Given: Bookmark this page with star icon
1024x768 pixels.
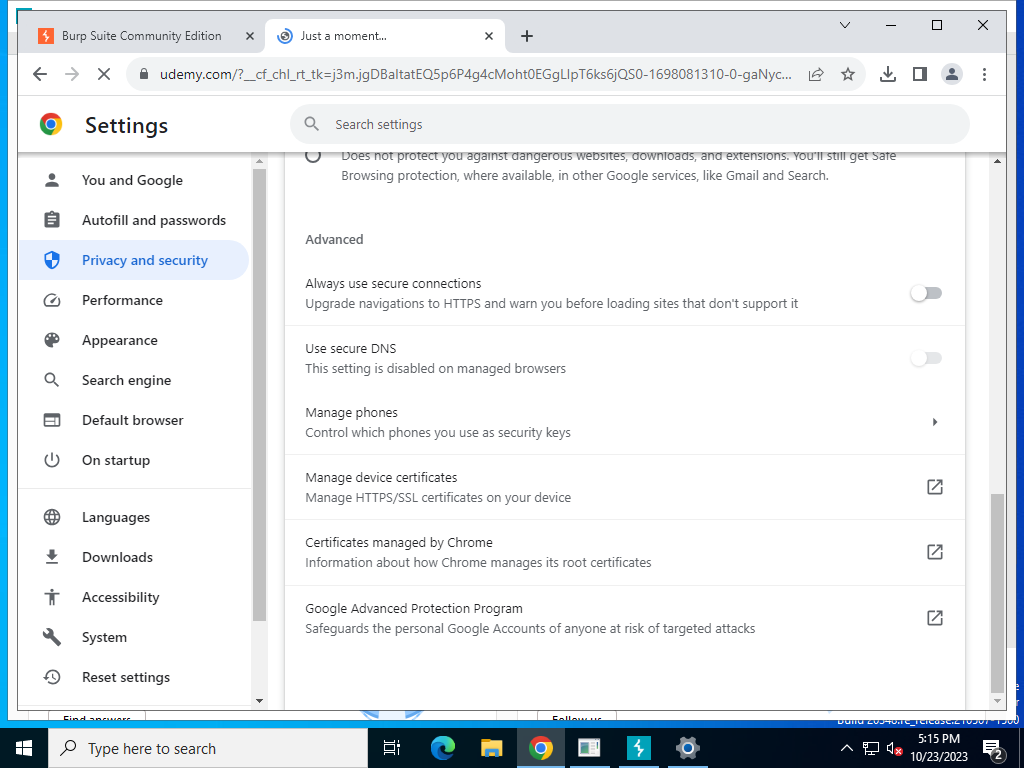Looking at the screenshot, I should pyautogui.click(x=848, y=74).
